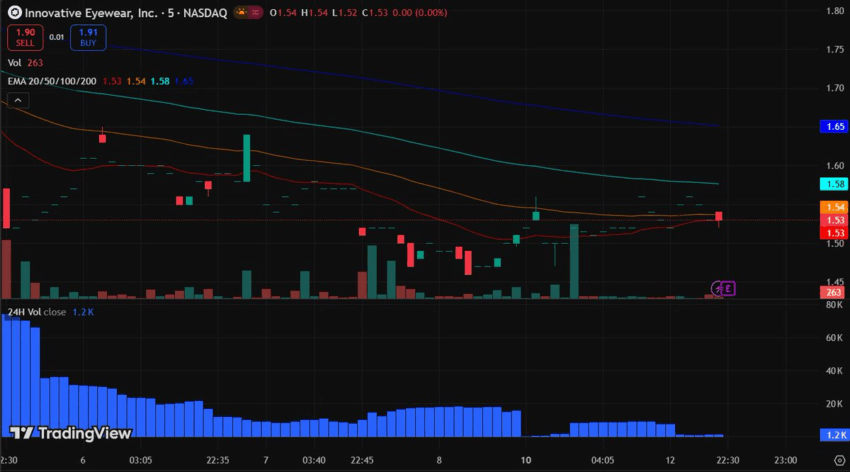Click the orange 1.54 EMA price label
Viewport: 850px width, 472px height.
834,207
